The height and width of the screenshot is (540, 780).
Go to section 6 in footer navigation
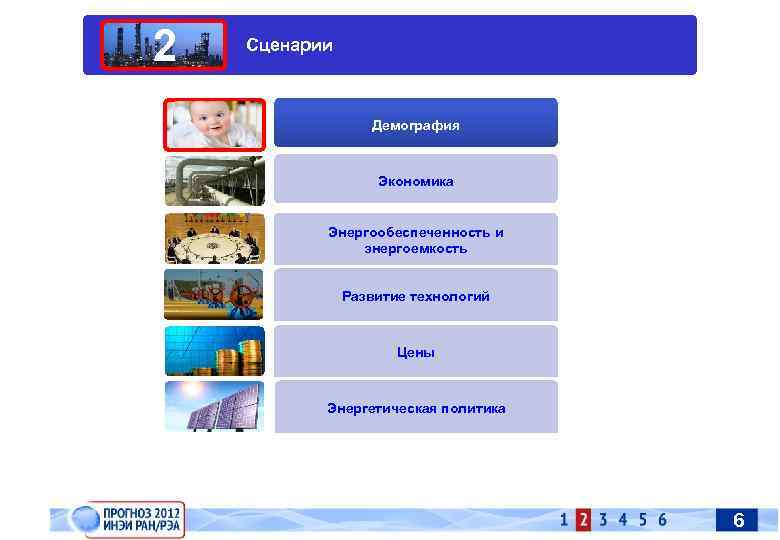[663, 520]
